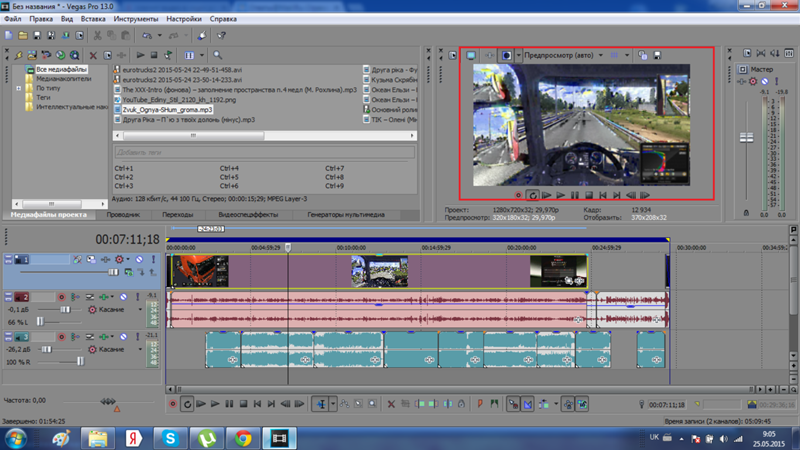Open the preview quality dropdown Предпросмотр (авто)

(x=601, y=55)
